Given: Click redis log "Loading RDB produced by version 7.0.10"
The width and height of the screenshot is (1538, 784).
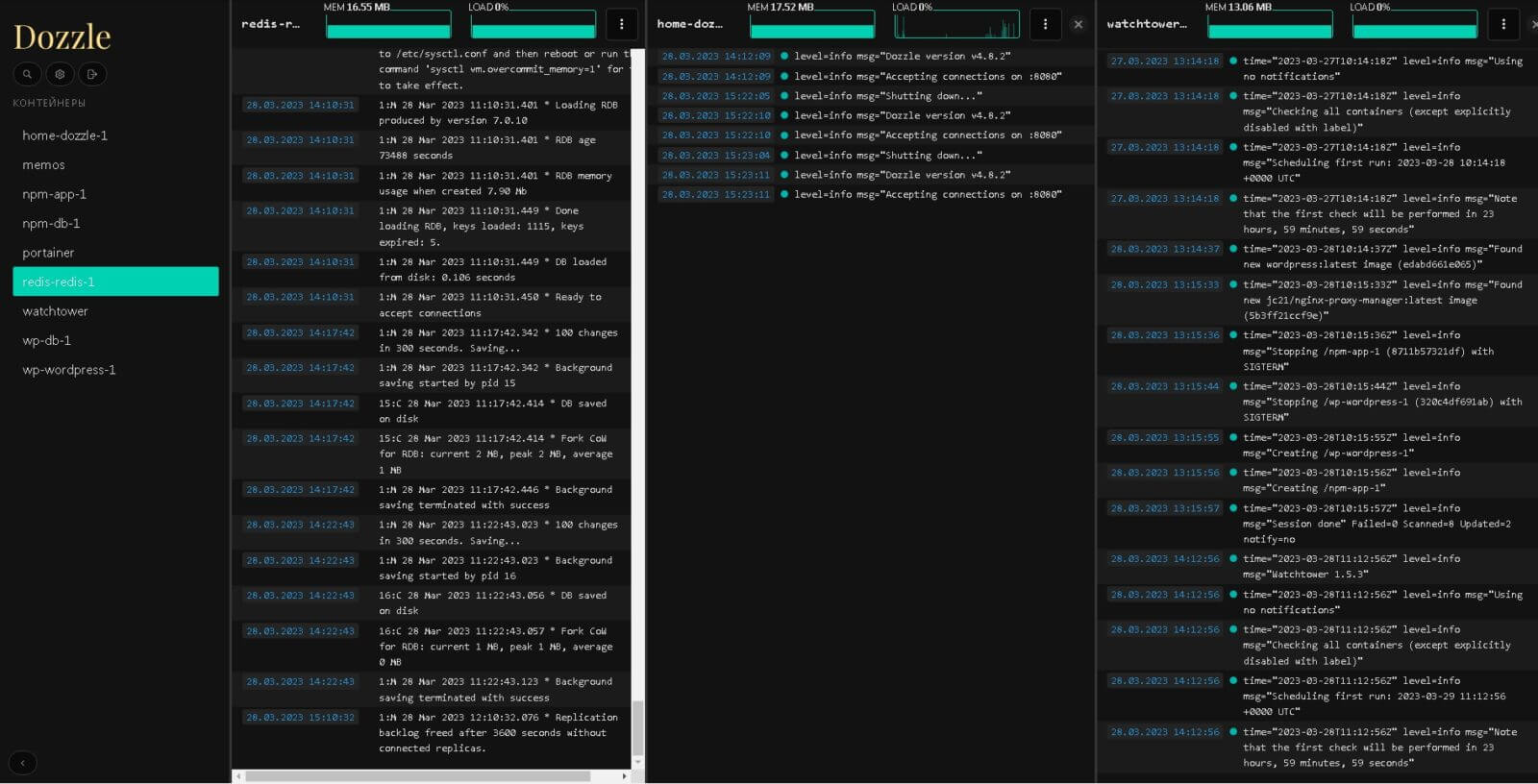Looking at the screenshot, I should [x=500, y=113].
